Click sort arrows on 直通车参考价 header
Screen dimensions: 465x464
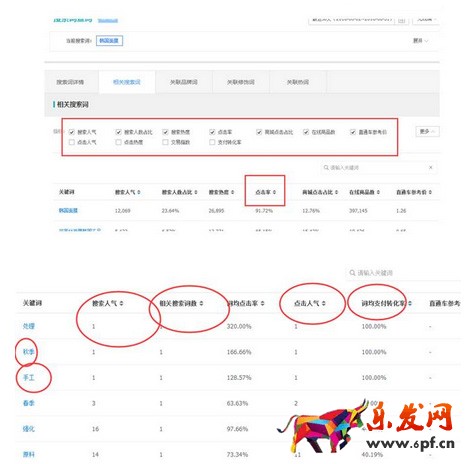point(430,192)
